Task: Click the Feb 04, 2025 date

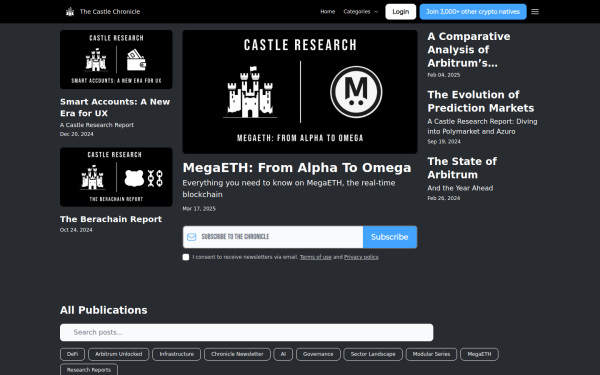Action: [443, 75]
